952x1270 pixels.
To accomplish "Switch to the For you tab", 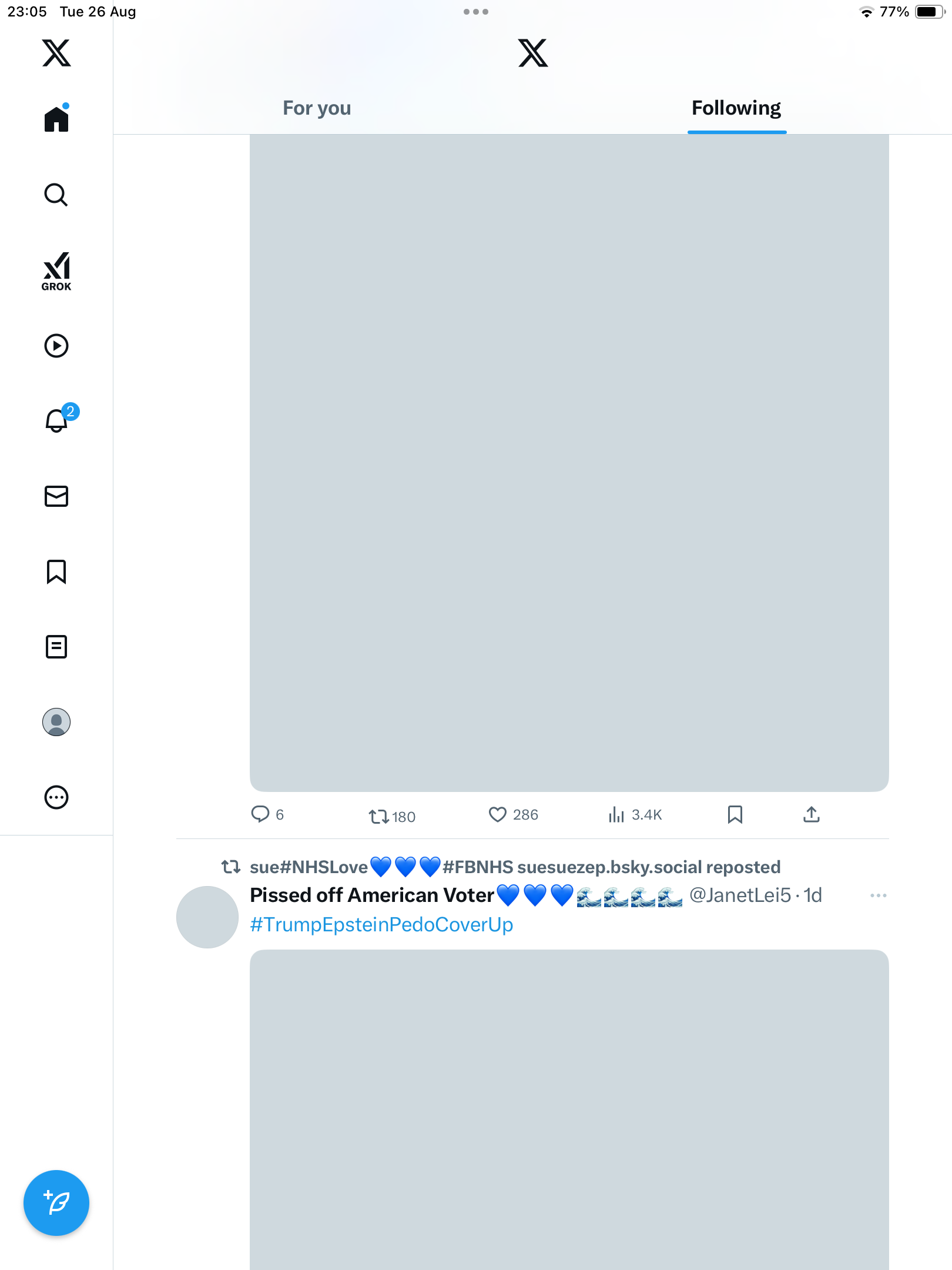I will [317, 108].
